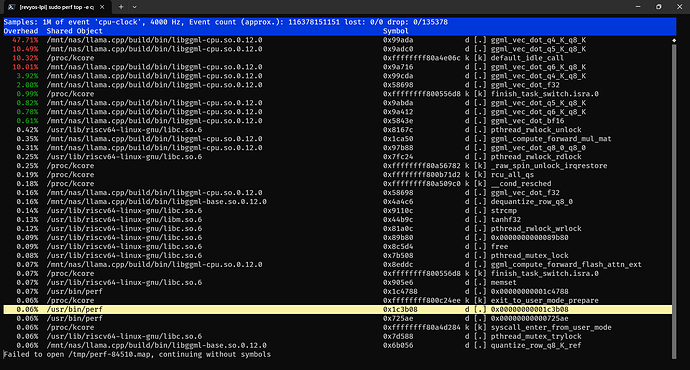Click the 'Failed to open /tmp/perf-84510.map' message
Viewport: 690px width, 370px height.
(137, 354)
